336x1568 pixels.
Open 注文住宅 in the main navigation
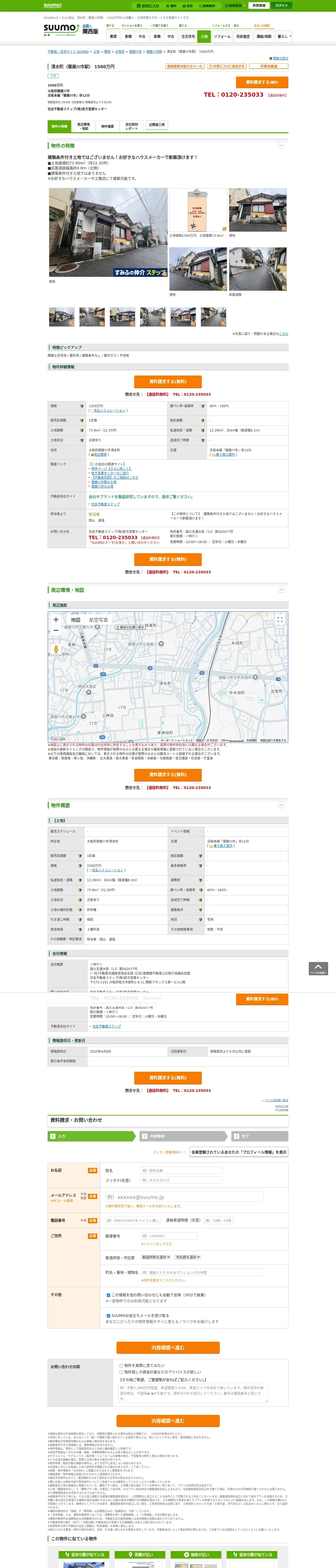(188, 37)
